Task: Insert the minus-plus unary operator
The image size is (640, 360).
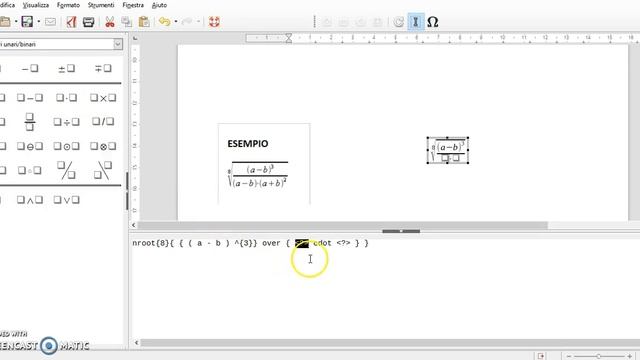Action: click(103, 69)
